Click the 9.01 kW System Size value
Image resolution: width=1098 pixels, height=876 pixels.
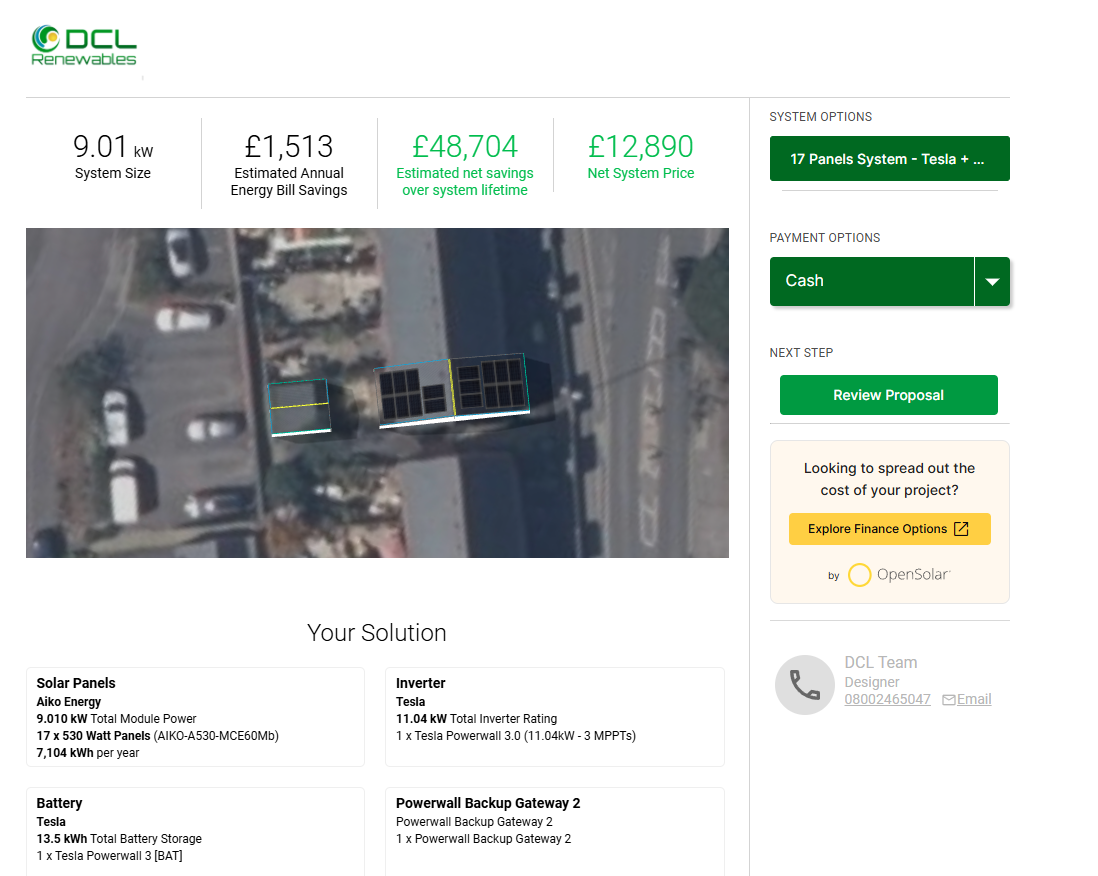[113, 147]
